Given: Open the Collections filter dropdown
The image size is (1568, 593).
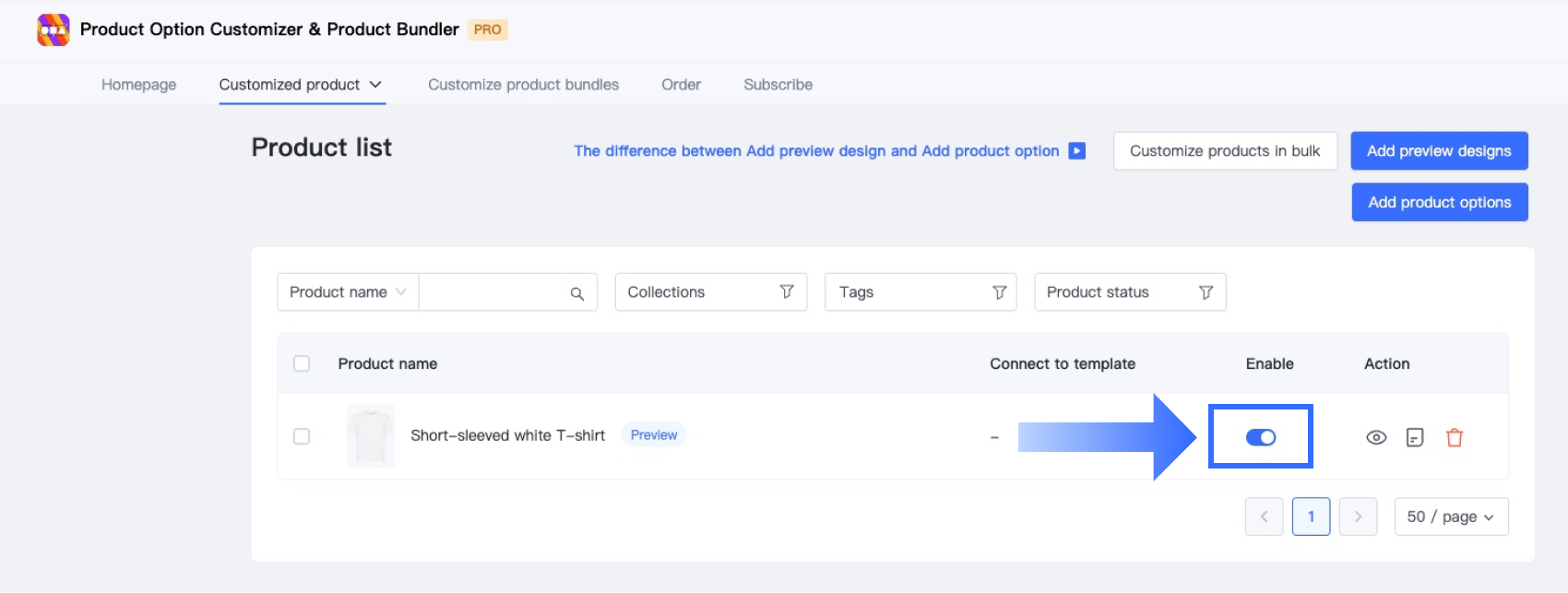Looking at the screenshot, I should [710, 292].
